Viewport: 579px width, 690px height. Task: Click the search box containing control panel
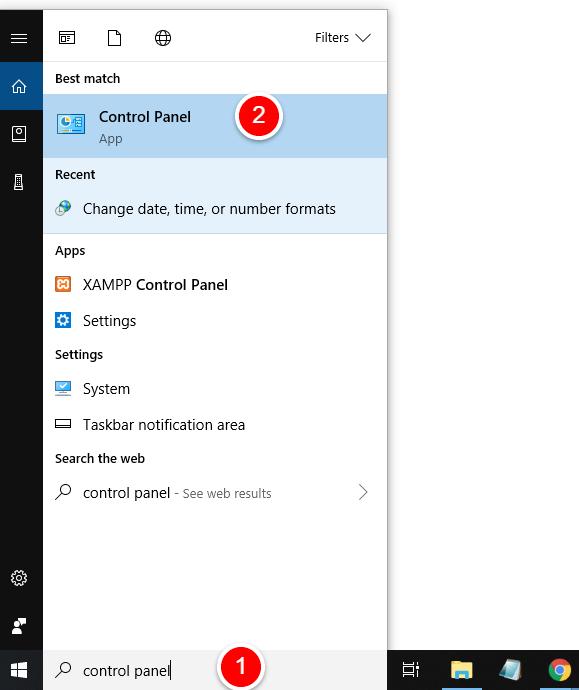[x=215, y=670]
